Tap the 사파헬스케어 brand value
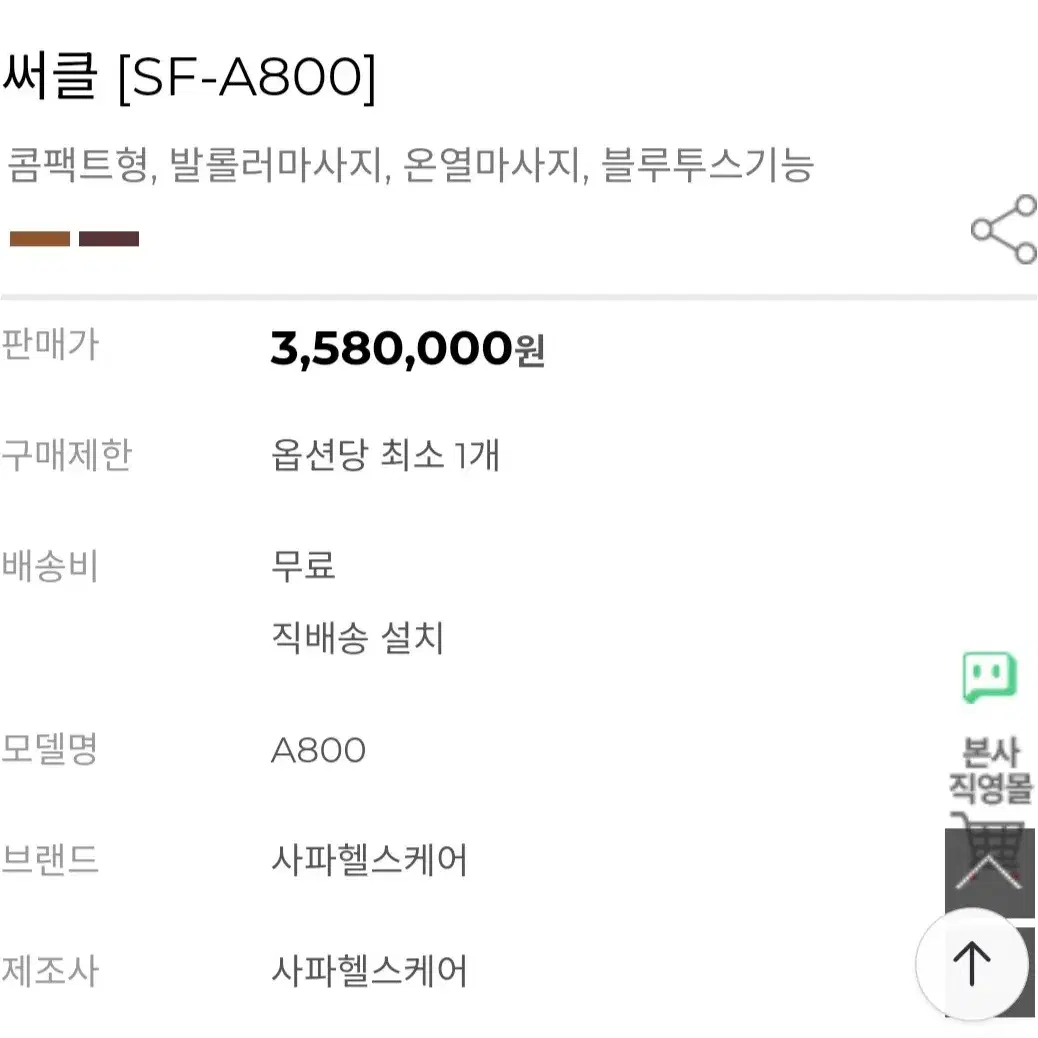The image size is (1038, 1038). tap(369, 860)
